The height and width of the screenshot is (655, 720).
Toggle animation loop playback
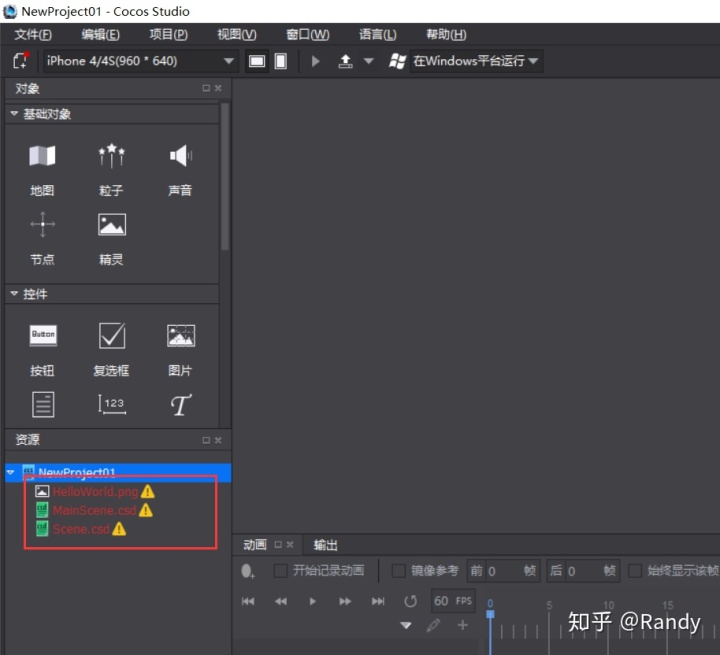point(411,601)
